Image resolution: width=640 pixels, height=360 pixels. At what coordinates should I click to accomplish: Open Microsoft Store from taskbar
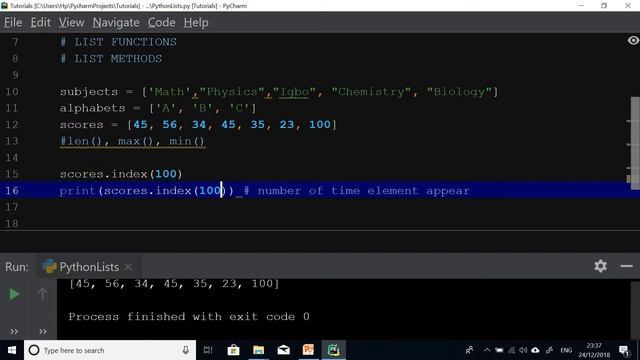pyautogui.click(x=233, y=350)
